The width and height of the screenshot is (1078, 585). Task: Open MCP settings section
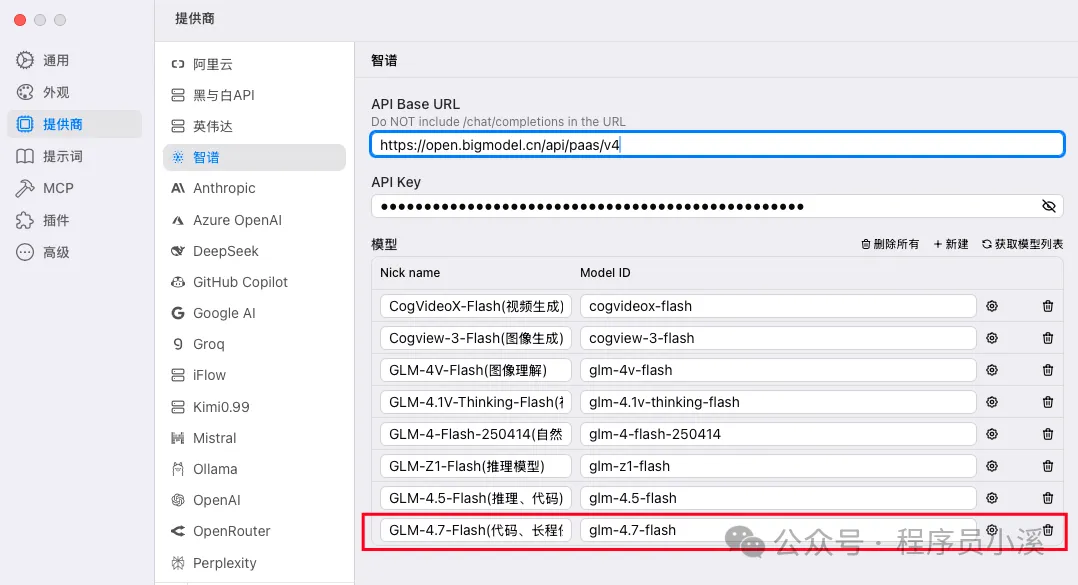(74, 188)
